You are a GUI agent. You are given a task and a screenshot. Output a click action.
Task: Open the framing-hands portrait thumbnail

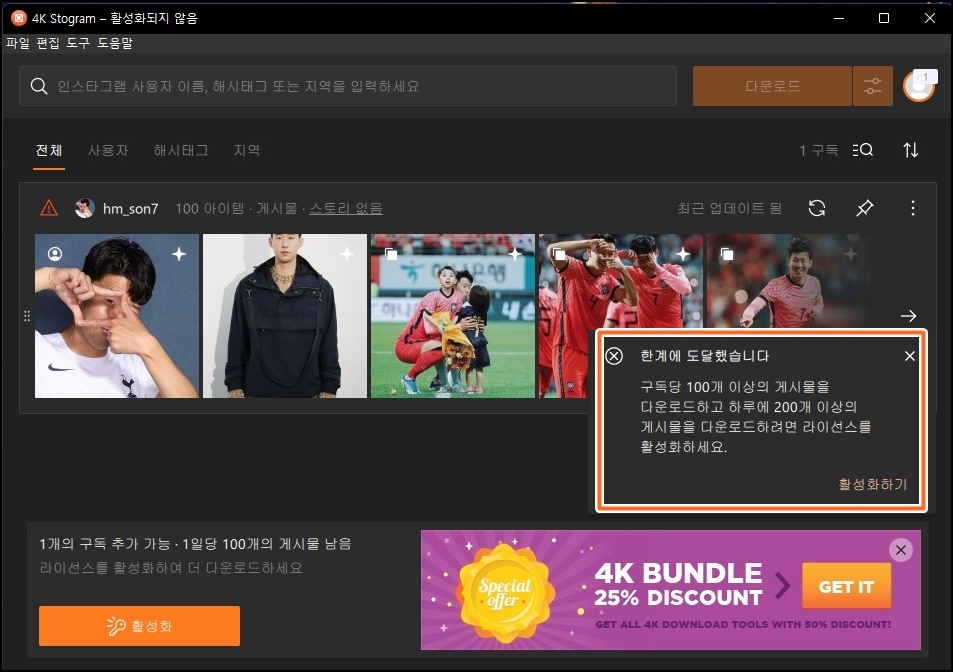(x=117, y=316)
